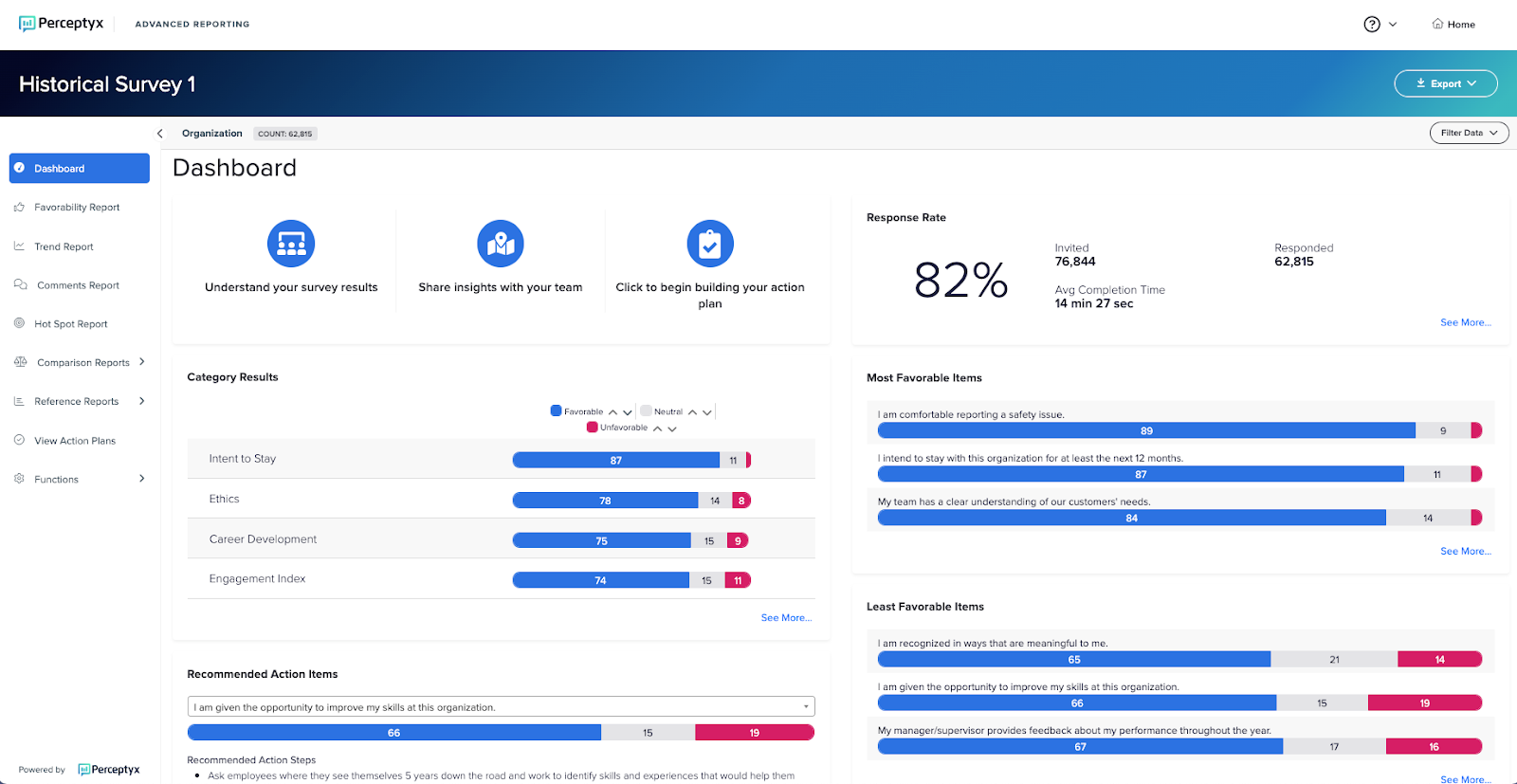
Task: Select Reference Reports menu item
Action: [x=77, y=401]
